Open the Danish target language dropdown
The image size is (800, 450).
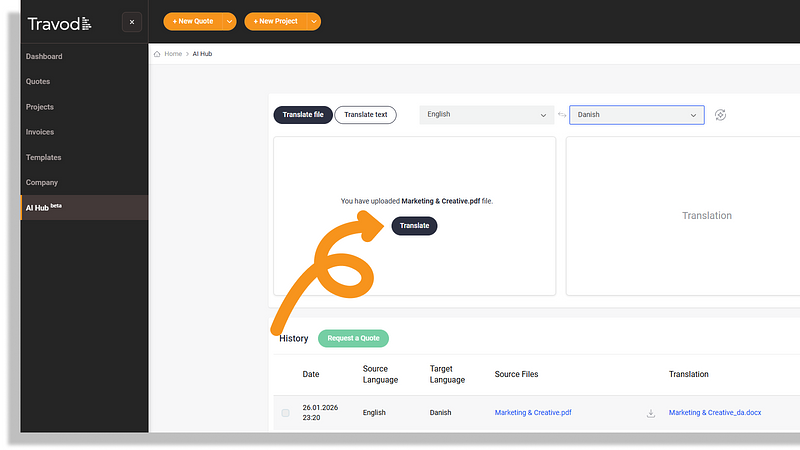[637, 115]
